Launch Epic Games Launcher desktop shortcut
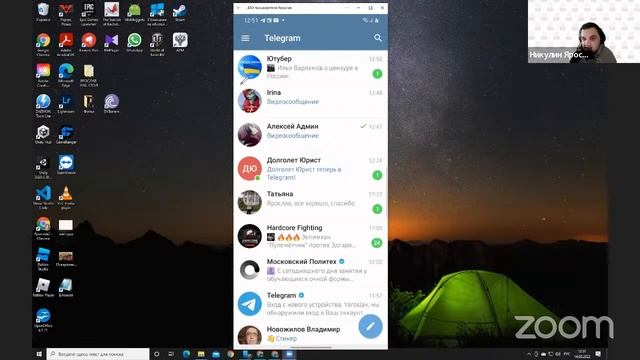The image size is (640, 360). (89, 14)
